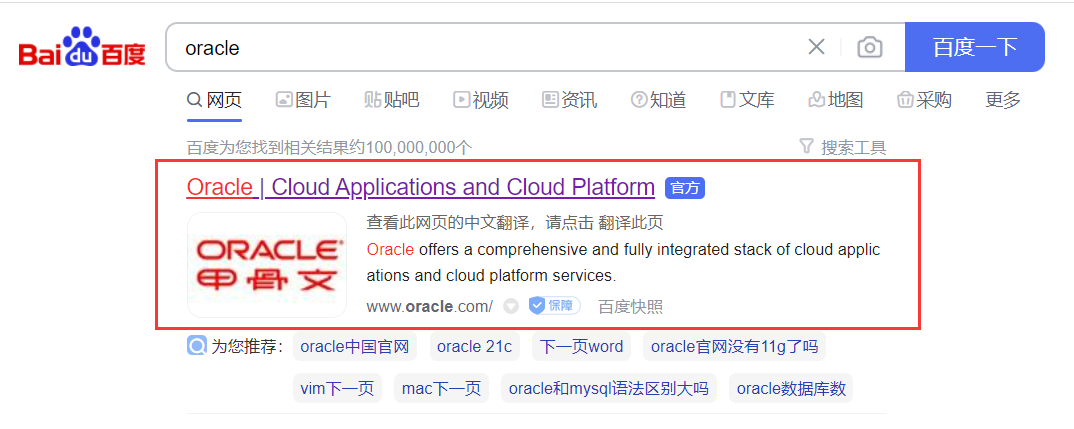Click the 保障 shield badge
The height and width of the screenshot is (429, 1074).
click(x=554, y=306)
